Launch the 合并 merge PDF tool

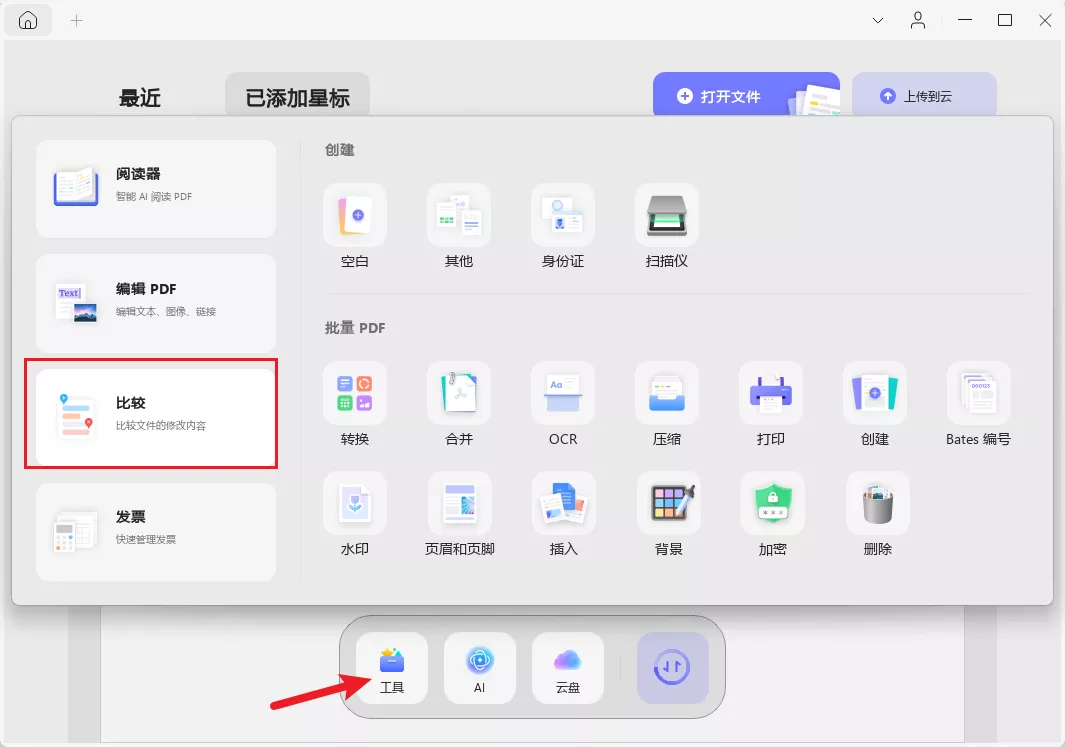pyautogui.click(x=459, y=405)
